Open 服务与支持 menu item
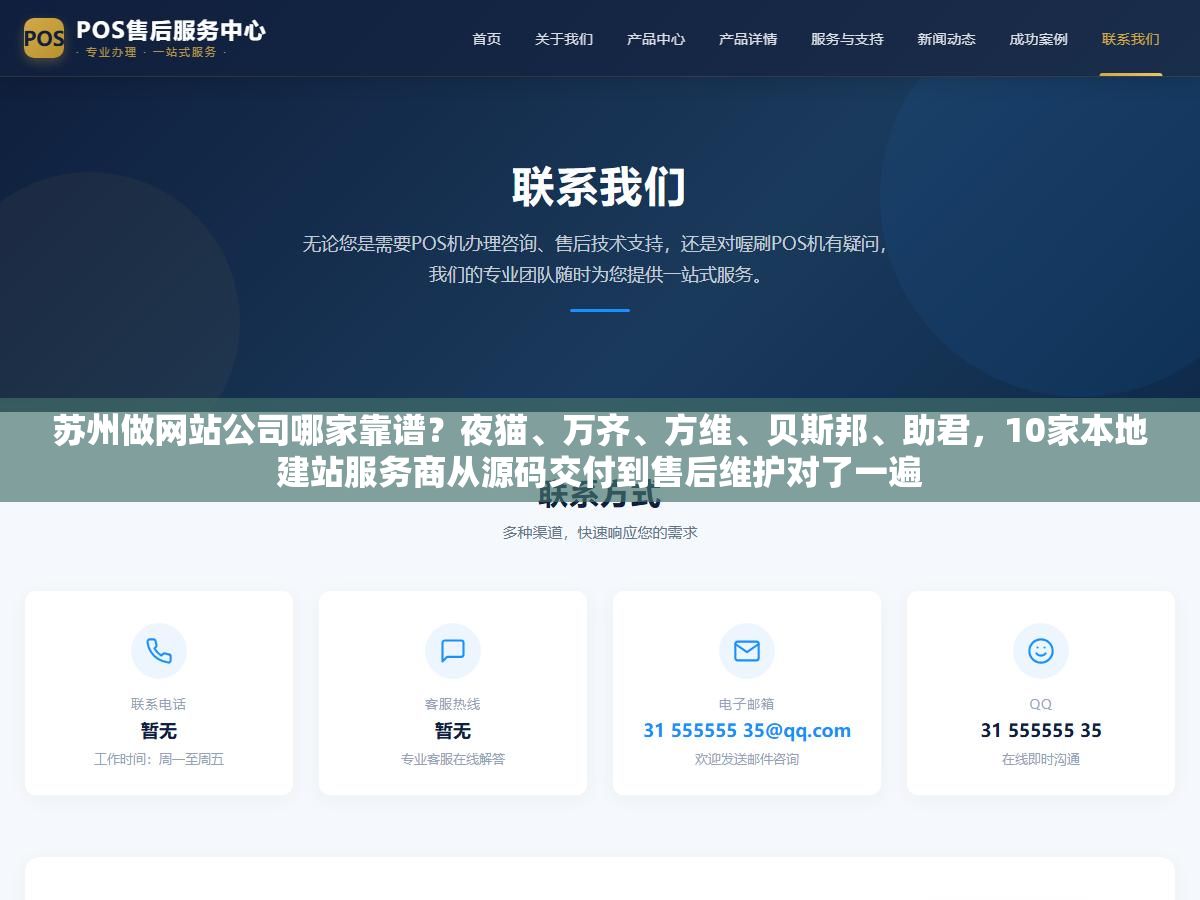The width and height of the screenshot is (1200, 900). (x=847, y=39)
